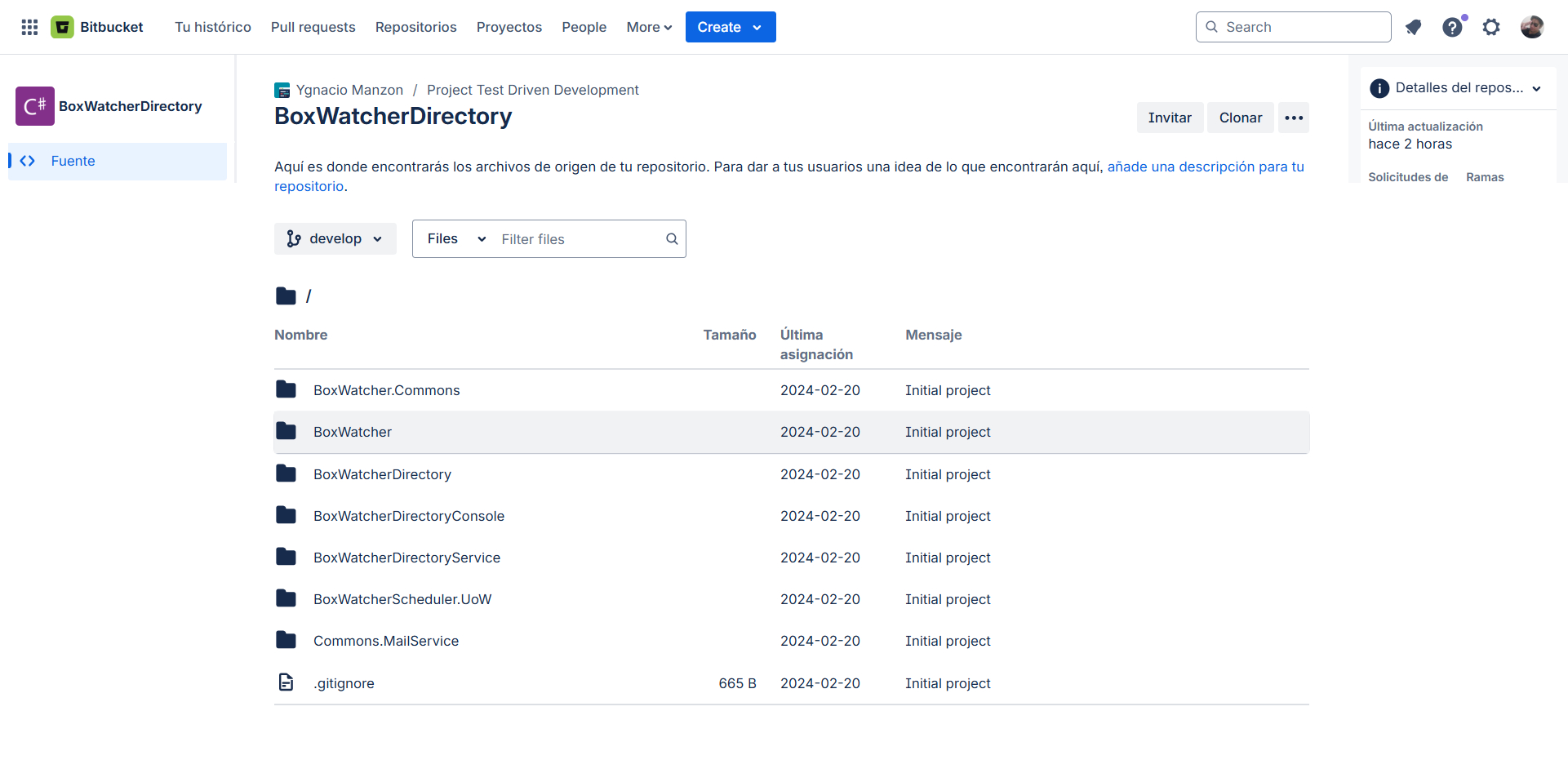Click the .gitignore file icon
Screen dimensions: 1568x760
pos(286,682)
